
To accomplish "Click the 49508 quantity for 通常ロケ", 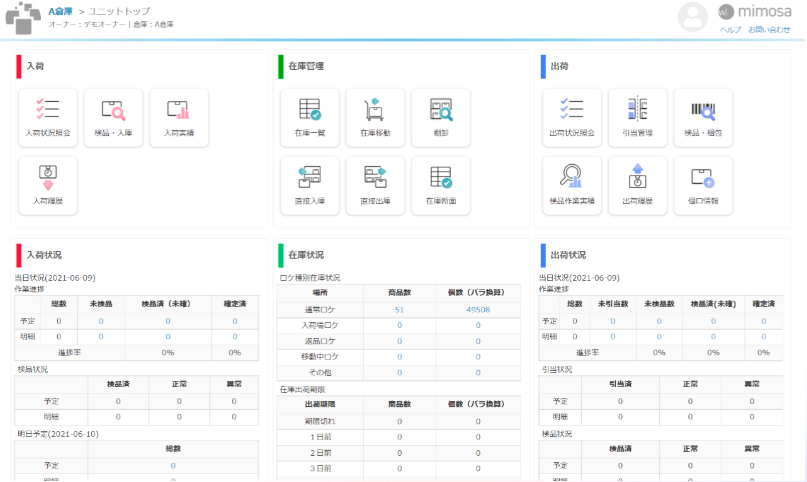I will pos(478,310).
